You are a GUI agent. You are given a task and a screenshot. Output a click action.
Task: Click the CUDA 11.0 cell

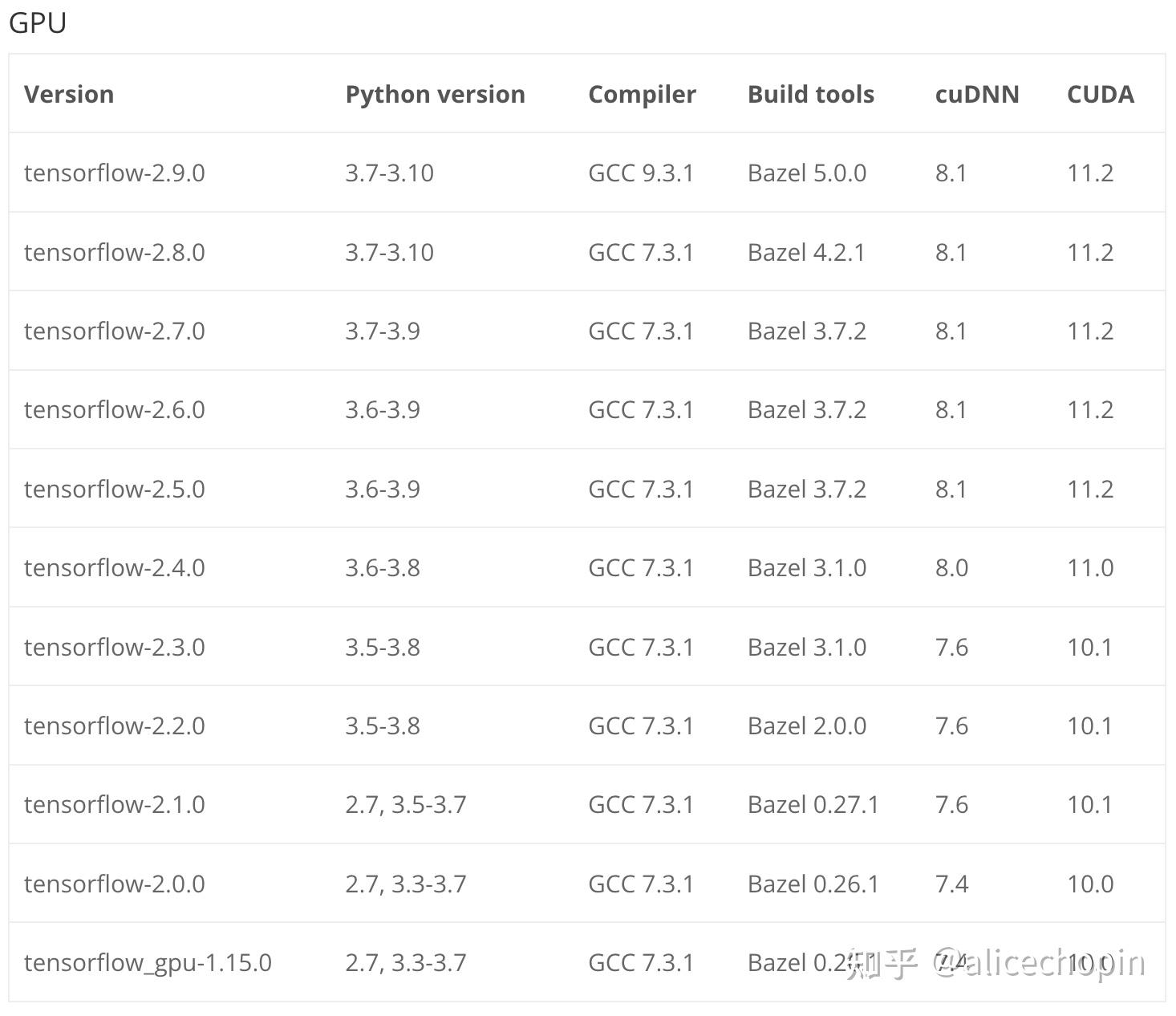tap(1089, 567)
